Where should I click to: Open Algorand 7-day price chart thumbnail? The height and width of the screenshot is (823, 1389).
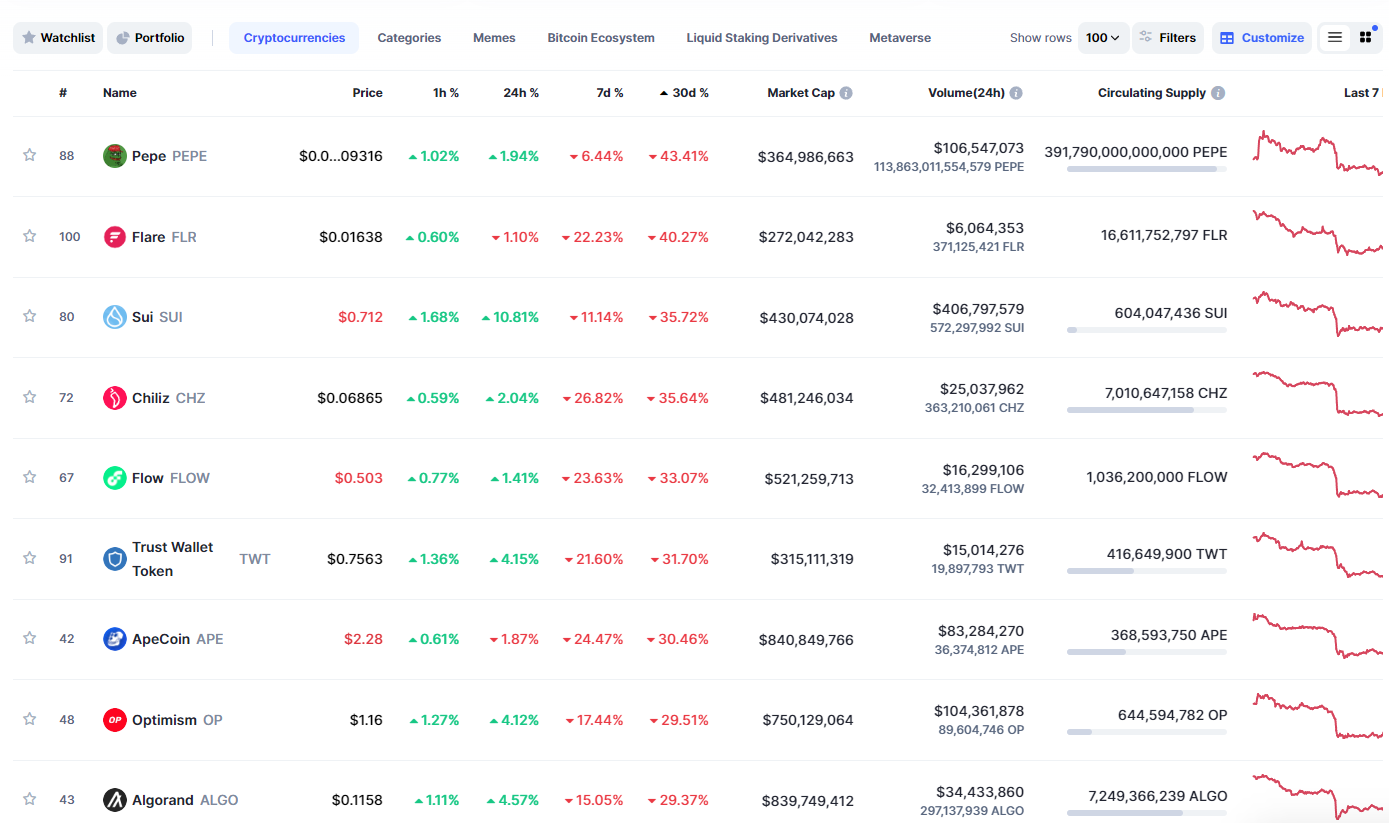pyautogui.click(x=1317, y=795)
